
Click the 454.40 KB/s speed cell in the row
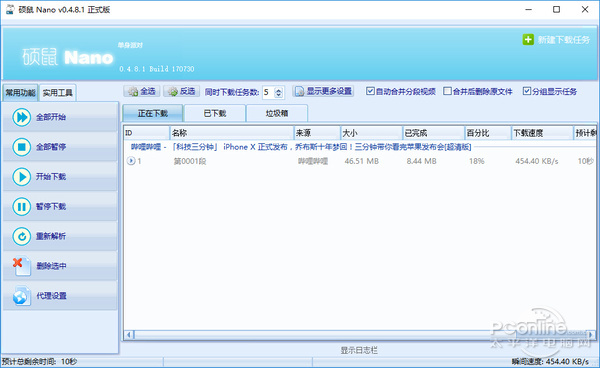[536, 161]
